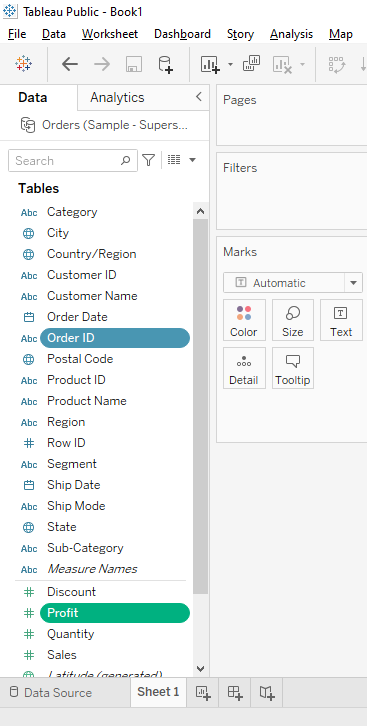Click the Duplicate sheet icon

click(x=251, y=63)
